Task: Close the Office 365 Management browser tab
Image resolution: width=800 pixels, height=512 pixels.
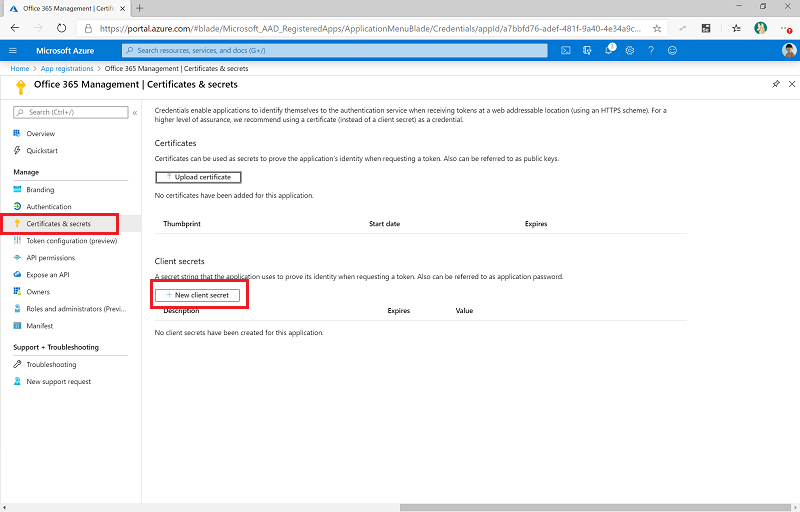Action: (122, 9)
